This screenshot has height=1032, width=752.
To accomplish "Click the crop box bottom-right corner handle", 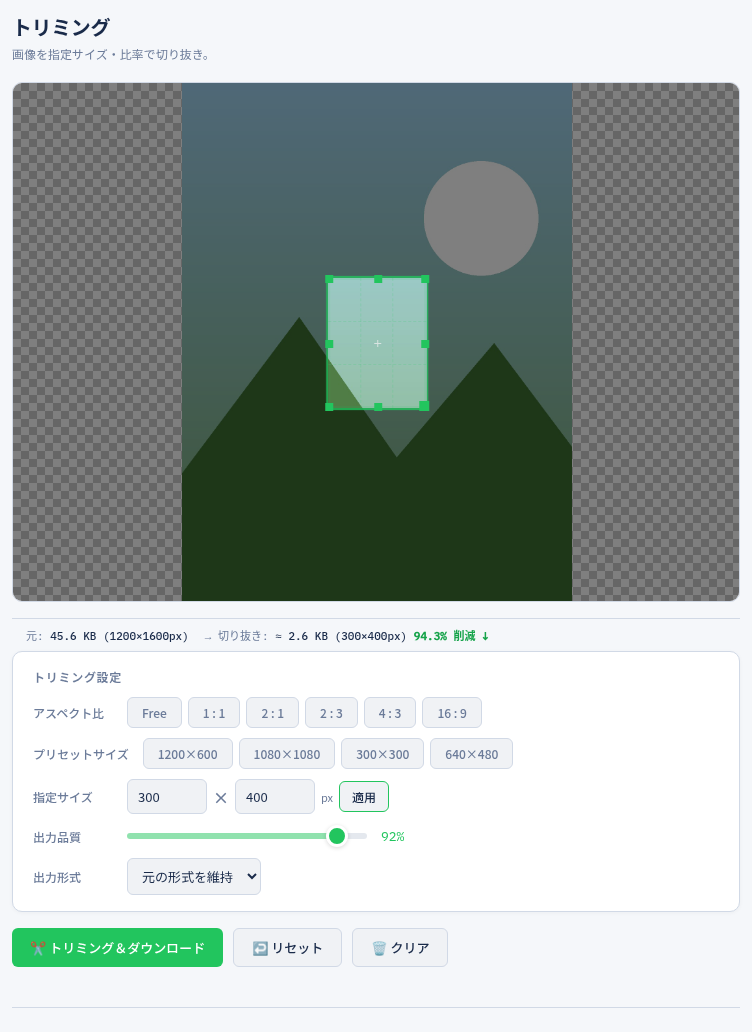I will (424, 406).
